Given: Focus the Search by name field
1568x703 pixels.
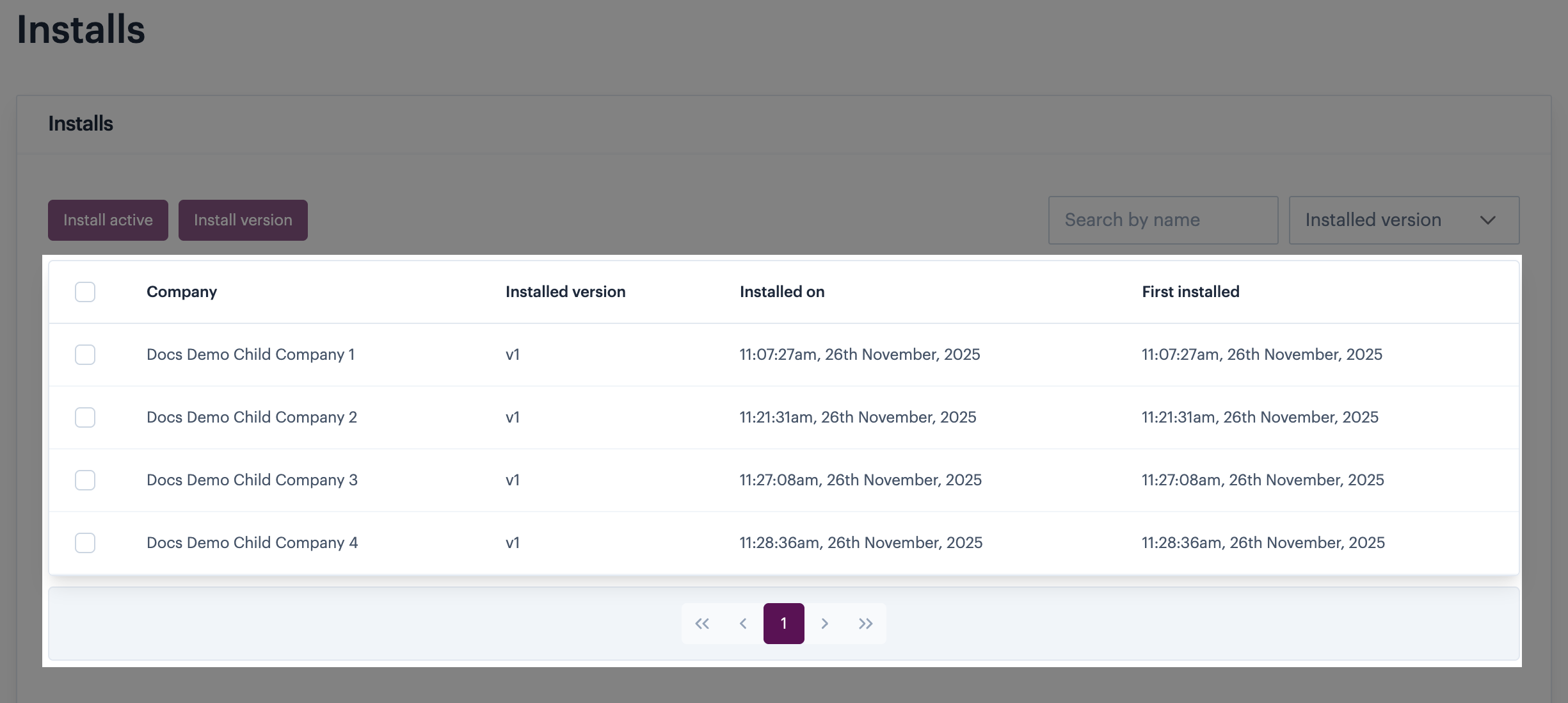Looking at the screenshot, I should click(1163, 220).
